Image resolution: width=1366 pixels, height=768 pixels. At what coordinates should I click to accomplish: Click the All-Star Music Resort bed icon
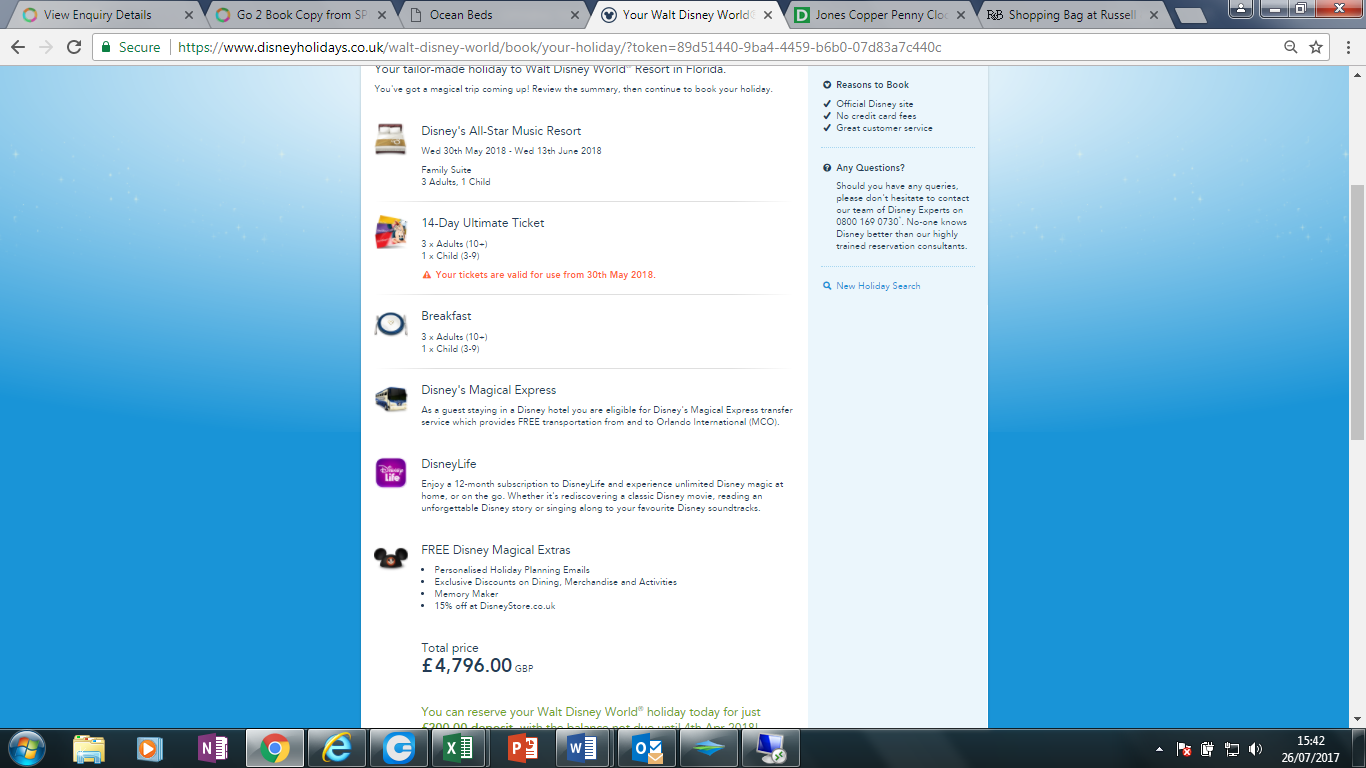390,139
